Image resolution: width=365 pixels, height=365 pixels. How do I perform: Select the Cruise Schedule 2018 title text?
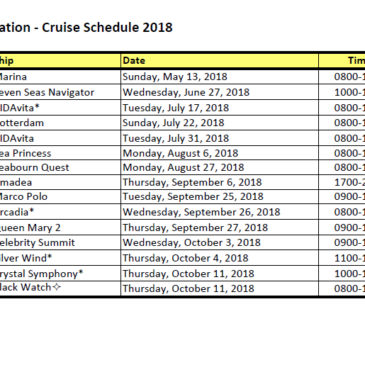[x=107, y=27]
